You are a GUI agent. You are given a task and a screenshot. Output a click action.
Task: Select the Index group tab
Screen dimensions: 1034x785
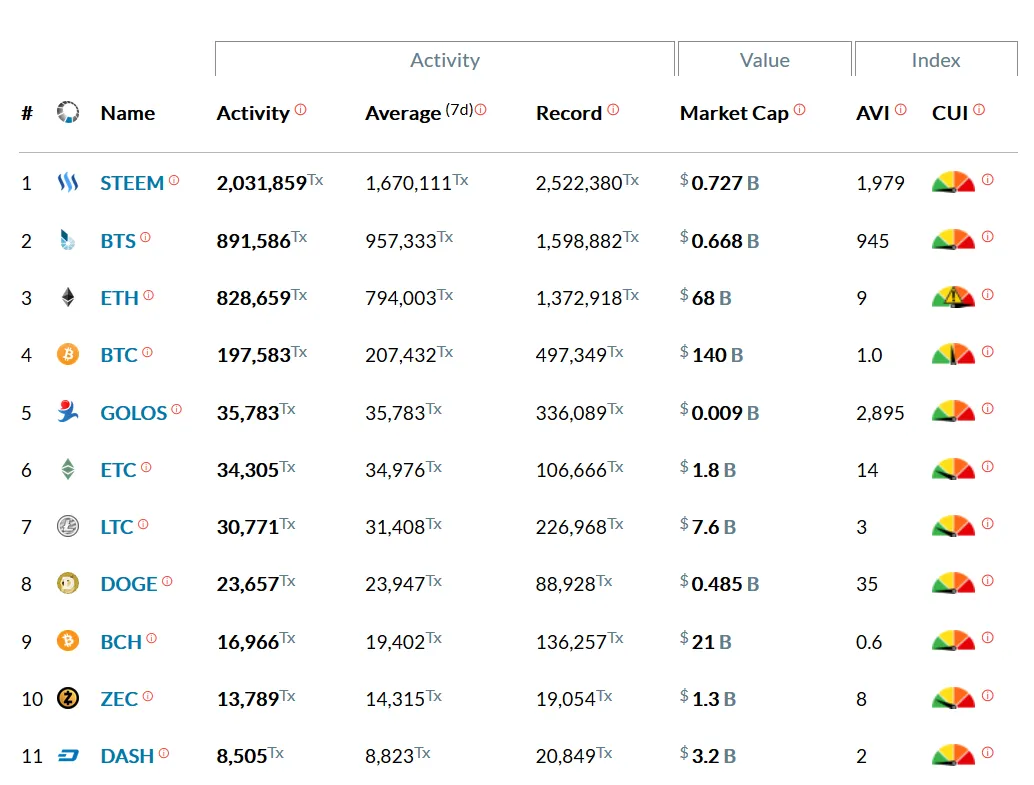click(936, 59)
